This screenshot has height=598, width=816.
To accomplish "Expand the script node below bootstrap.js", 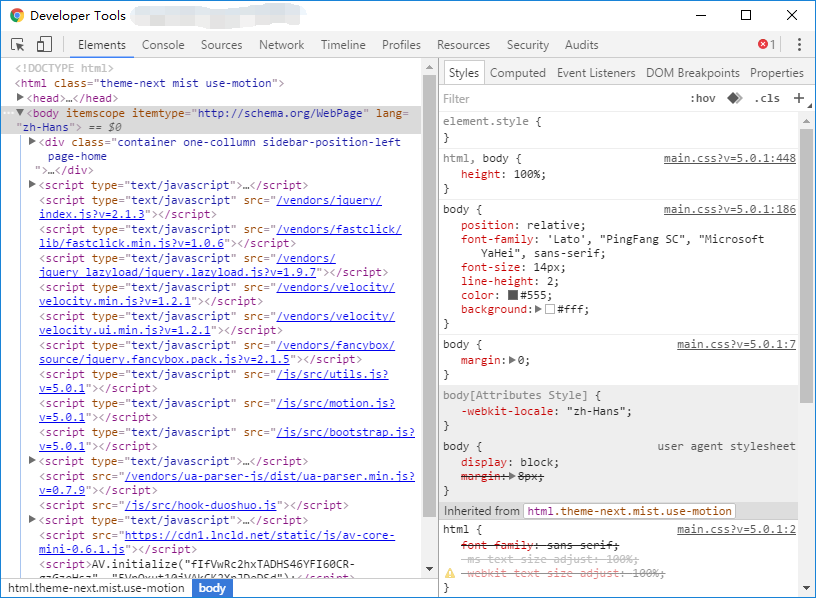I will (x=32, y=461).
